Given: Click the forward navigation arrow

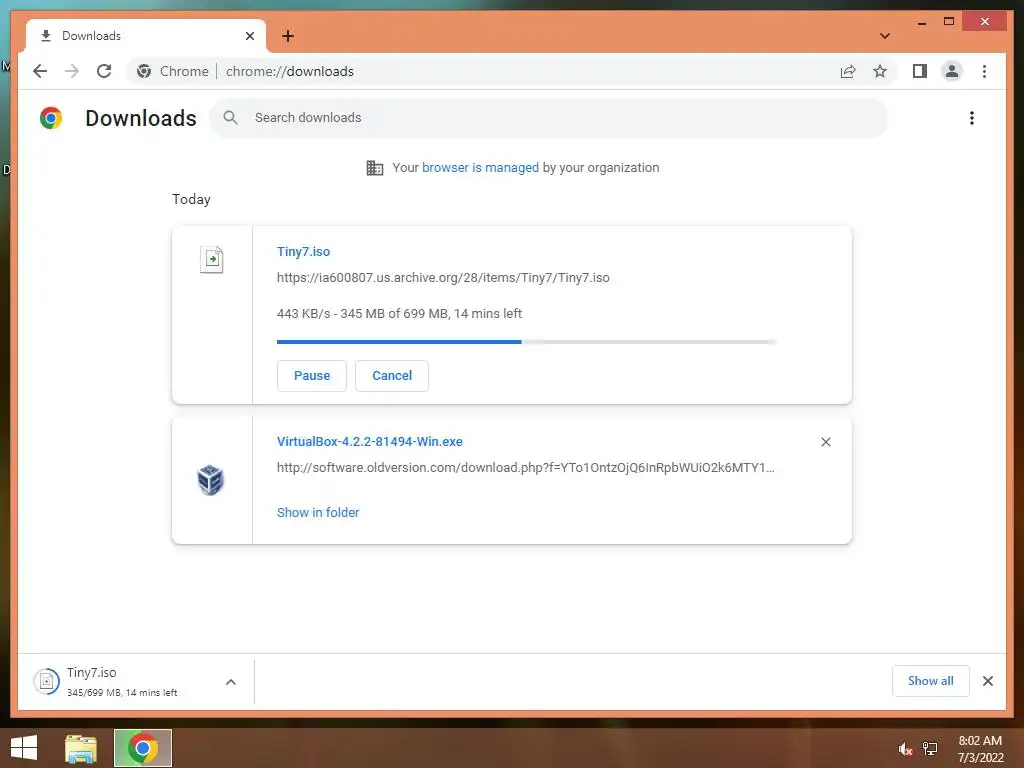Looking at the screenshot, I should point(72,71).
